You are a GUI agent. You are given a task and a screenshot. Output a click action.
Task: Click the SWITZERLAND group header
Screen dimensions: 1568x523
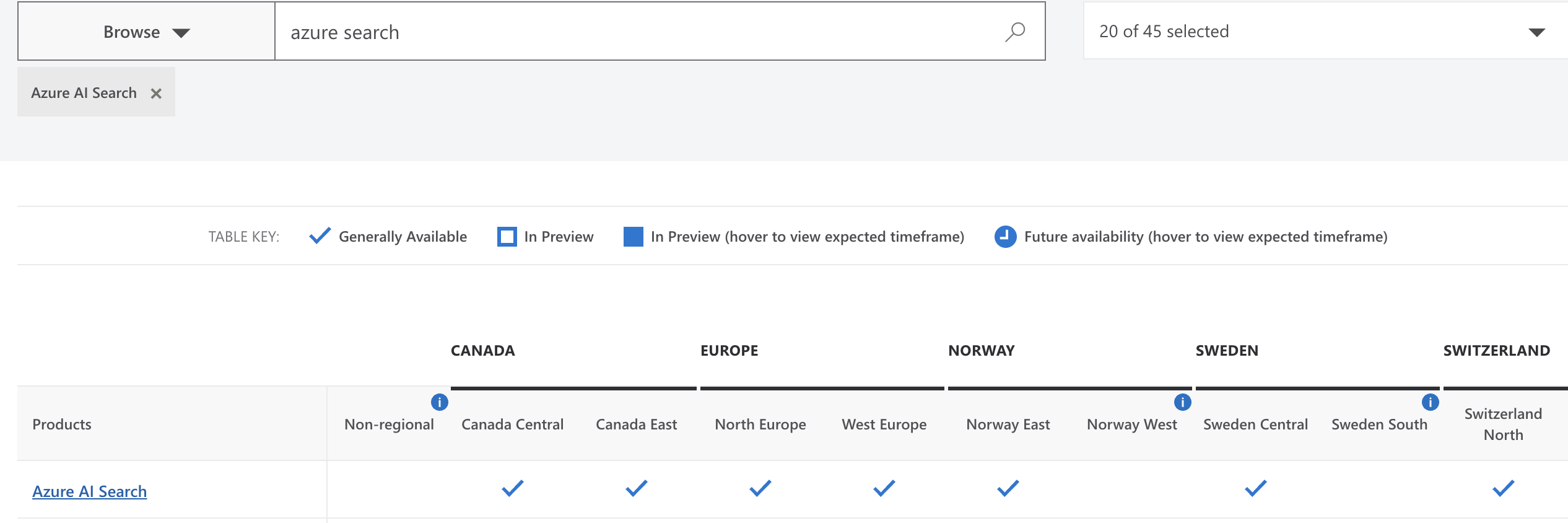coord(1497,351)
